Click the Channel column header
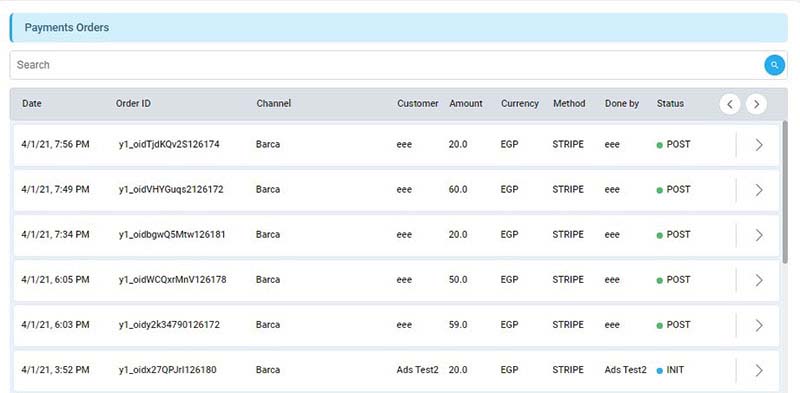Screen dimensions: 800x393 (273, 104)
